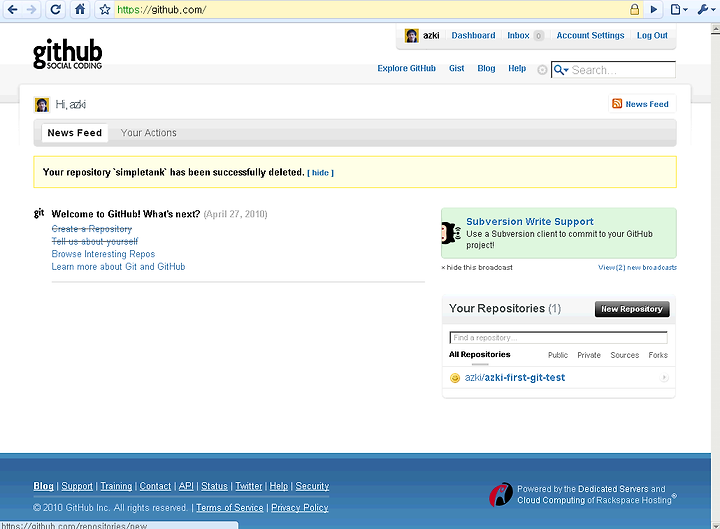720x529 pixels.
Task: Click Tell us about yourself link
Action: pos(95,242)
